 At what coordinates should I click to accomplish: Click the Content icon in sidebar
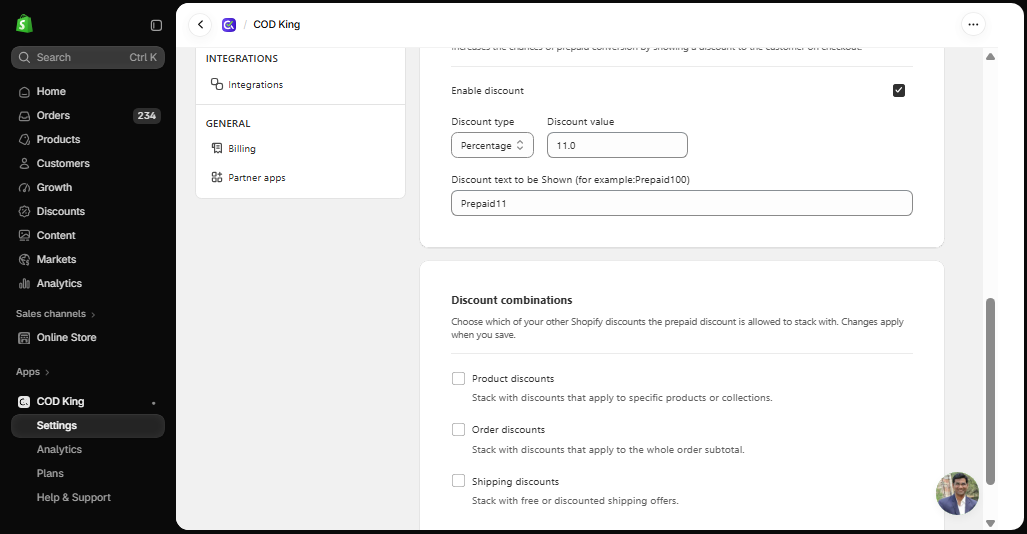pos(24,235)
